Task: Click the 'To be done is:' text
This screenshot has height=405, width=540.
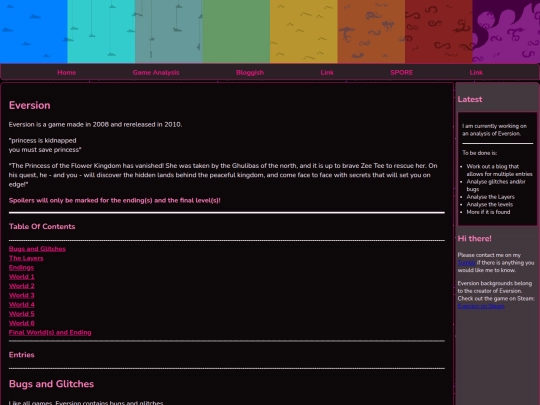Action: coord(479,153)
